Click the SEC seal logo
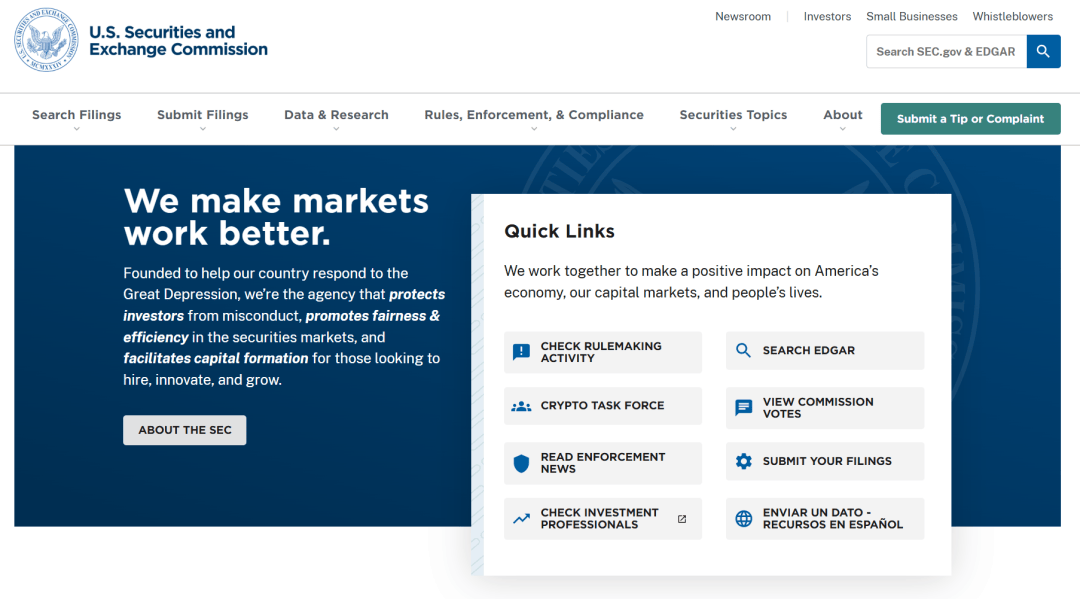Image resolution: width=1080 pixels, height=599 pixels. 46,40
